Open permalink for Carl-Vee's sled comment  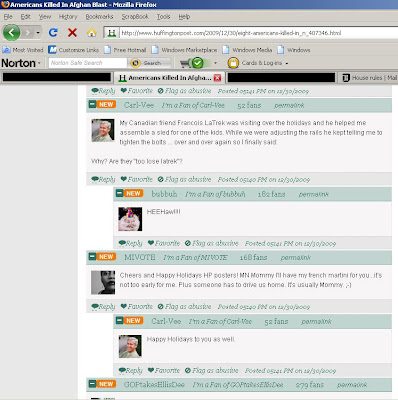point(289,105)
